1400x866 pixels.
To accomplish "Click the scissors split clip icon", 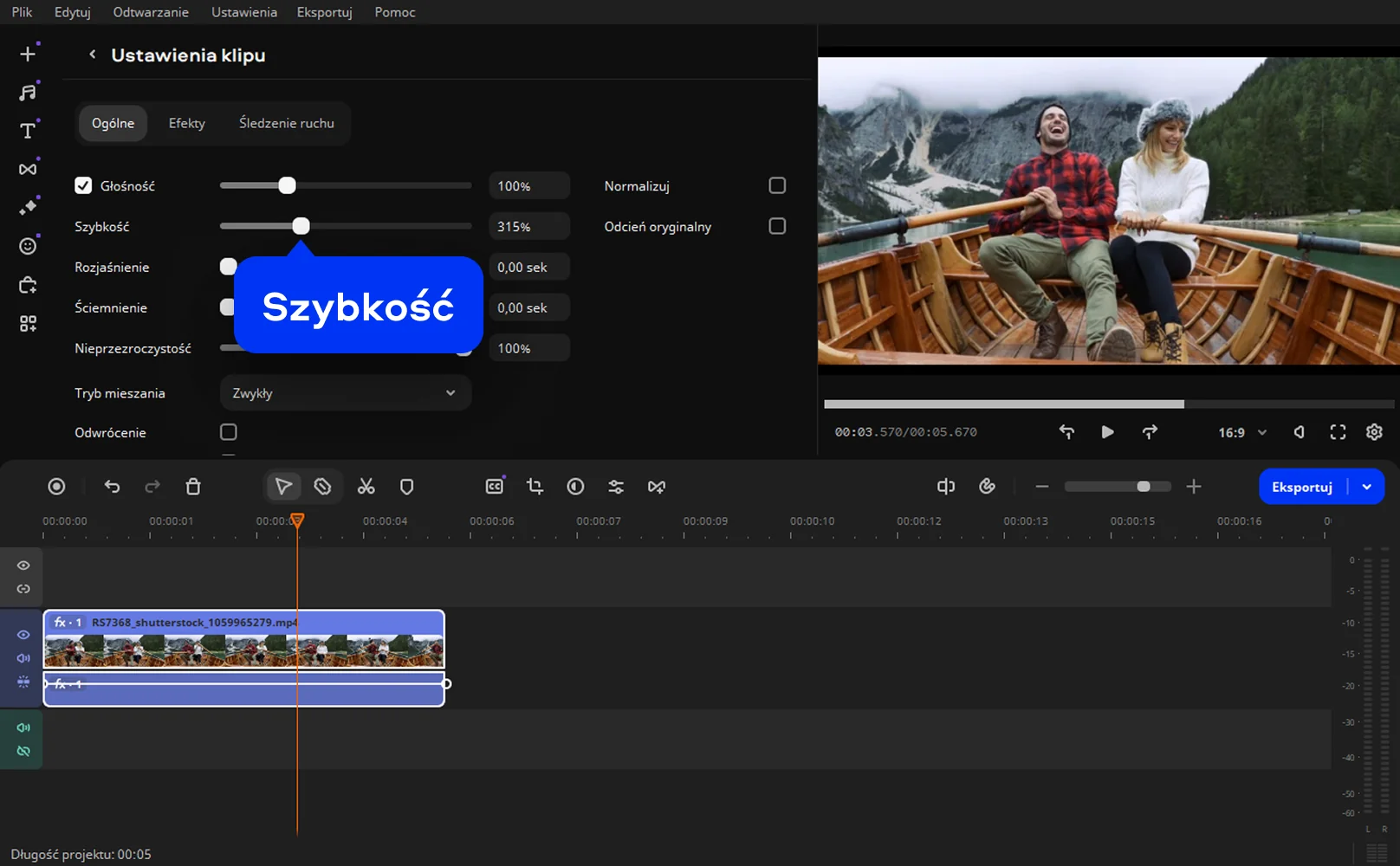I will 366,487.
